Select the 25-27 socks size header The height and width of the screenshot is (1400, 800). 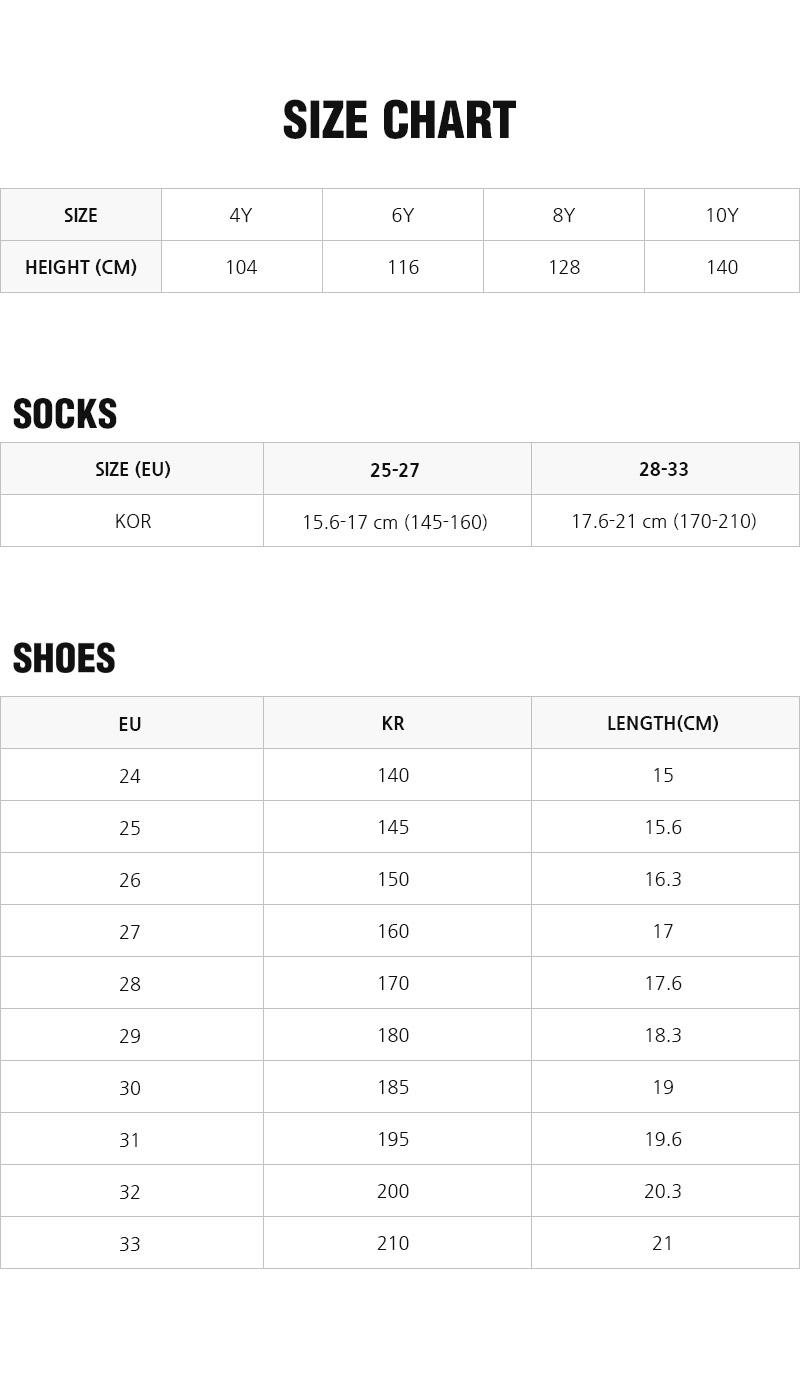click(x=395, y=469)
